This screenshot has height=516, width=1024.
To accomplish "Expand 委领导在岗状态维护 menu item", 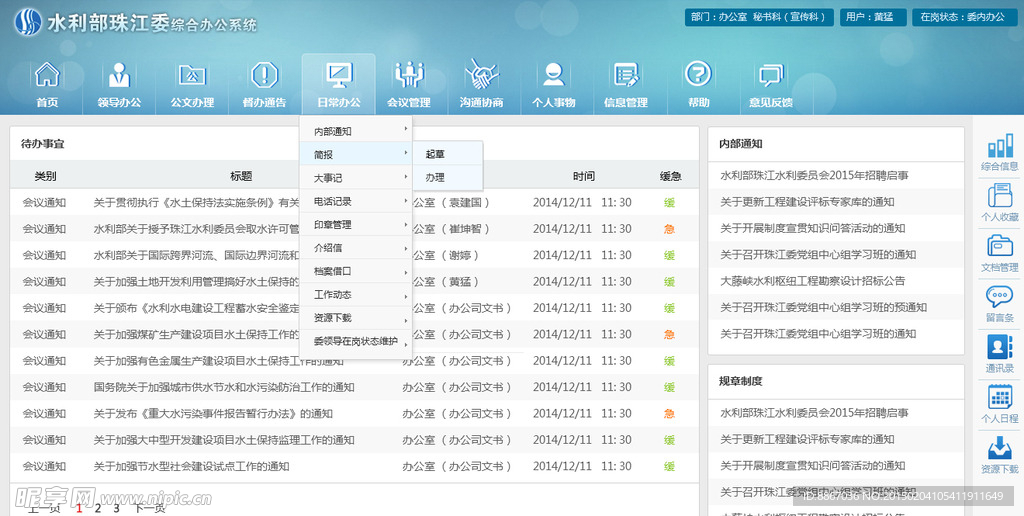I will [x=356, y=341].
